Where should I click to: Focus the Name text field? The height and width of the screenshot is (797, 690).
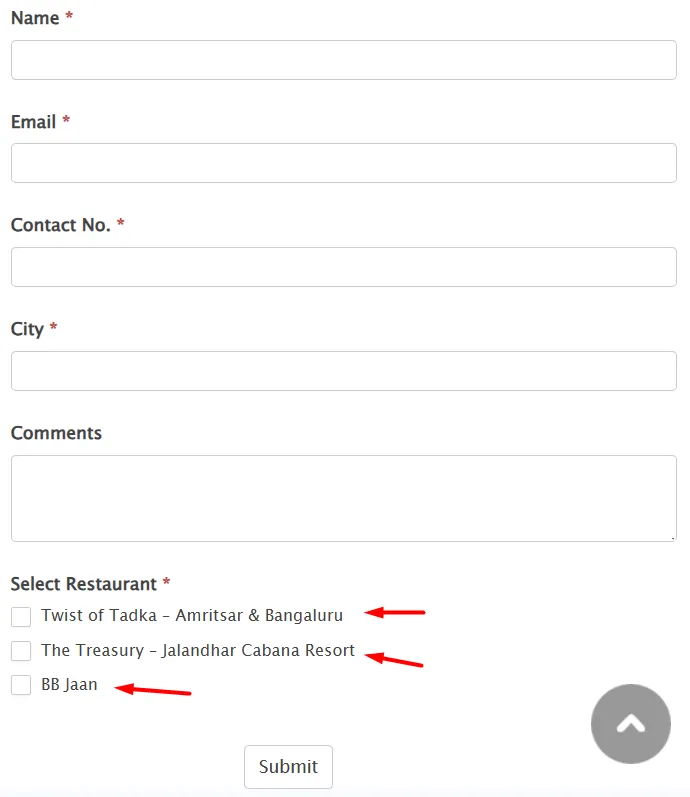(344, 60)
